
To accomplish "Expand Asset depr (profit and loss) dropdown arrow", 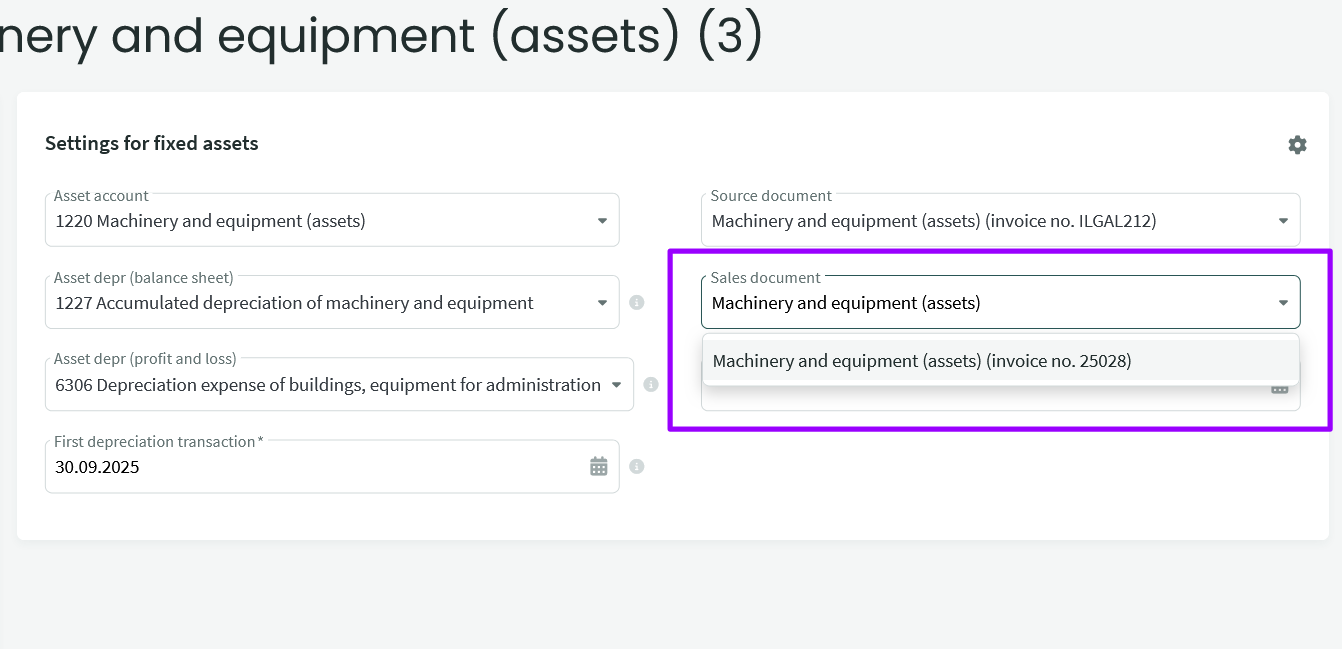I will coord(616,385).
